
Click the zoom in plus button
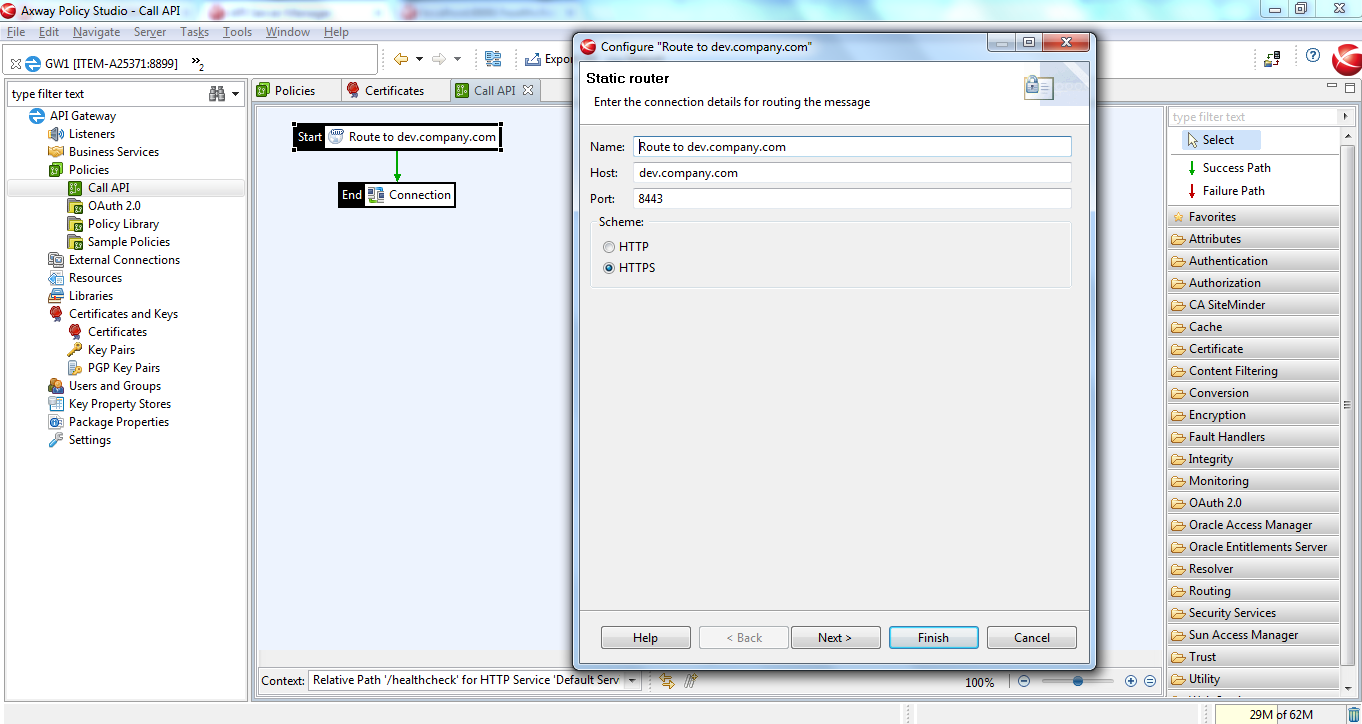(x=1131, y=681)
